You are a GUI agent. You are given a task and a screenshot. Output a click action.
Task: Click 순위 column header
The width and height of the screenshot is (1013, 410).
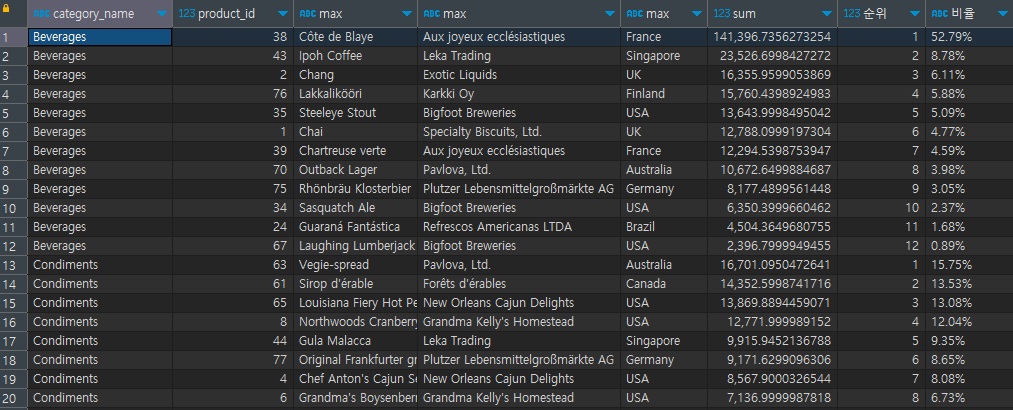pyautogui.click(x=882, y=14)
